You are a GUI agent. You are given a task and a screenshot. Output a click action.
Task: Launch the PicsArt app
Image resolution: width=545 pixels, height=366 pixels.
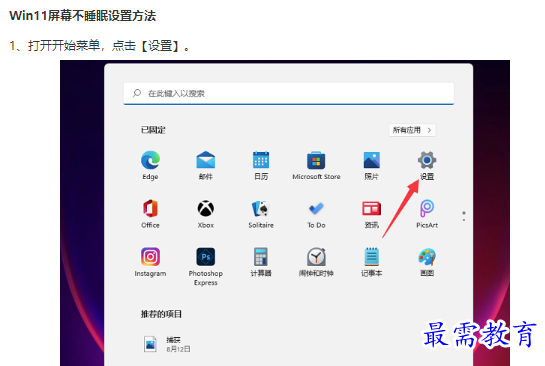click(x=427, y=213)
